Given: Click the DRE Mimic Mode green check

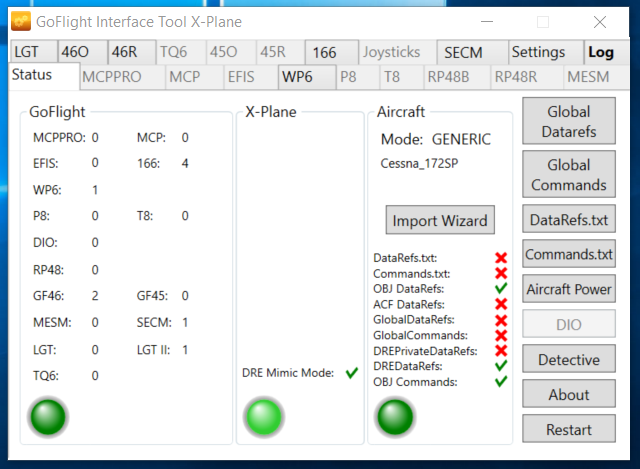Looking at the screenshot, I should coord(352,373).
